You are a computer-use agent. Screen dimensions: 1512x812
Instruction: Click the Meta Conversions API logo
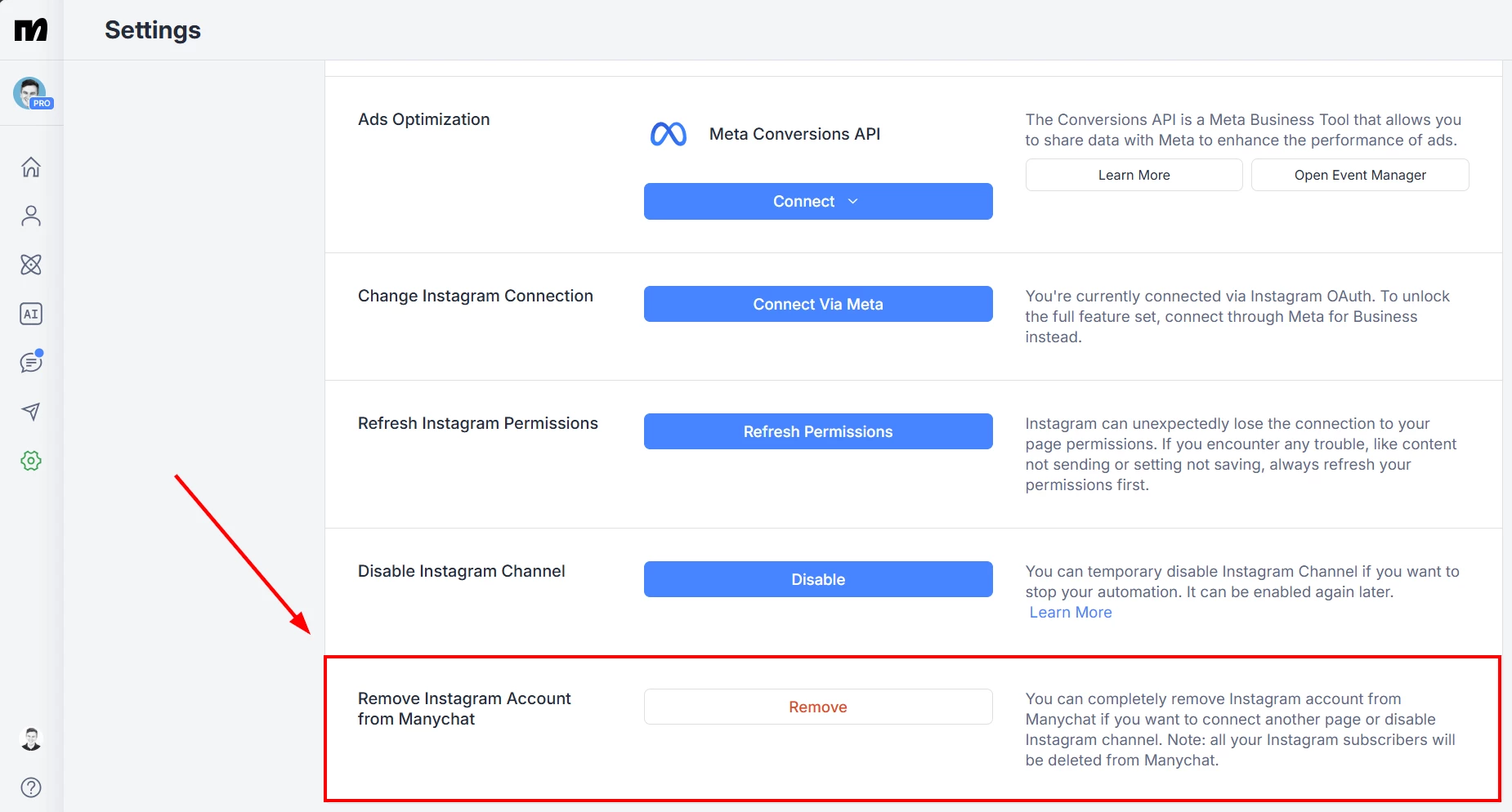[668, 134]
